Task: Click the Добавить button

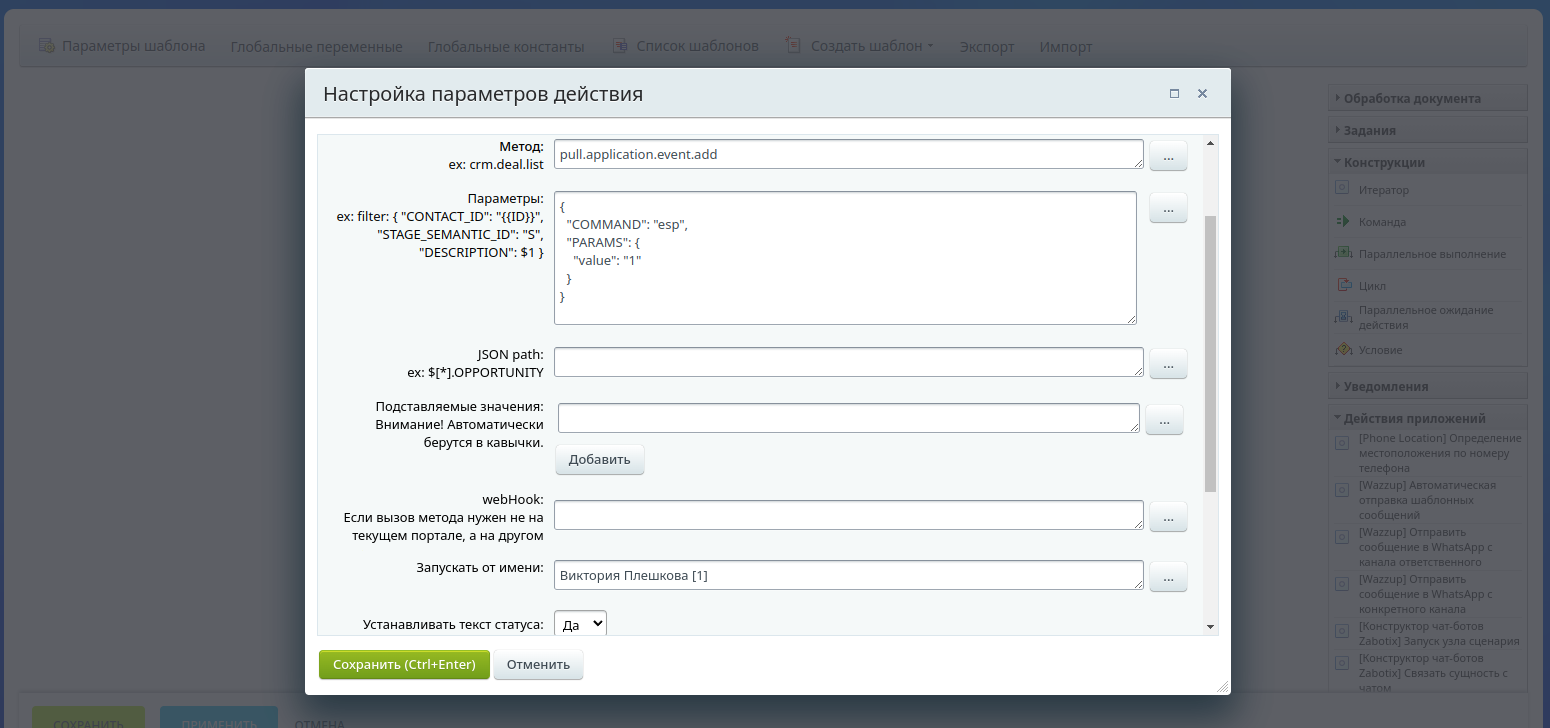Action: [600, 460]
